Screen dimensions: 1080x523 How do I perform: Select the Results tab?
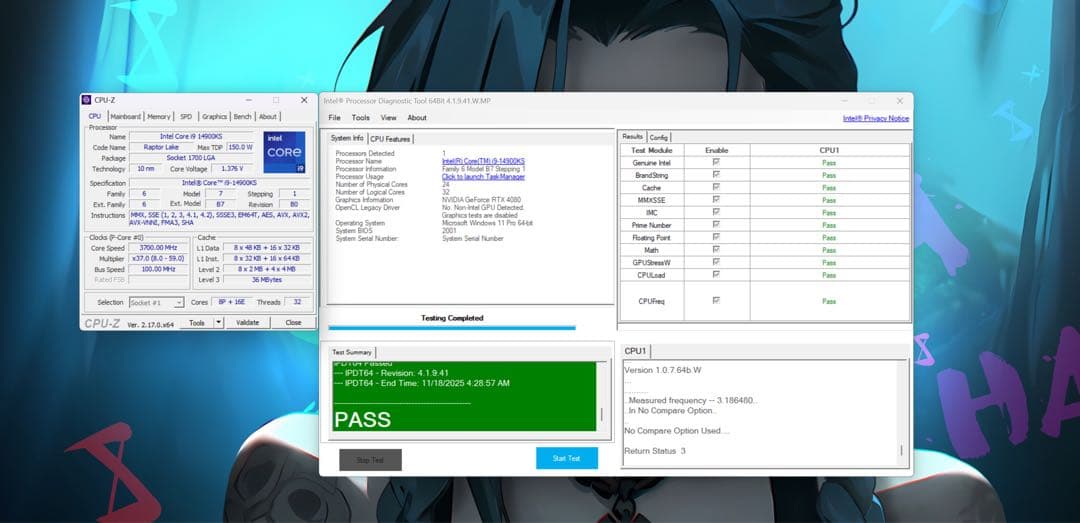pos(632,136)
